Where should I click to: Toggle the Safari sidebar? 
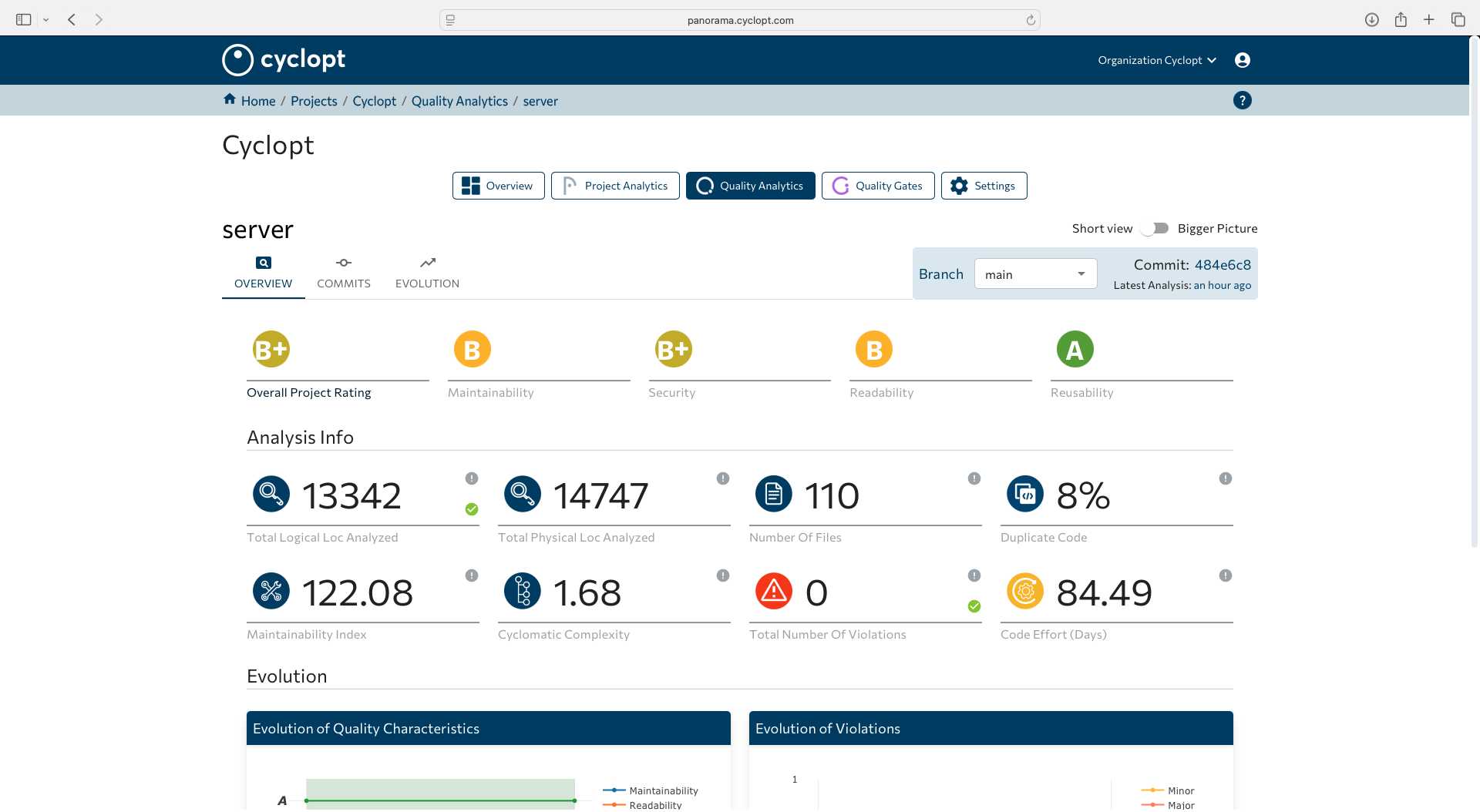[x=24, y=20]
